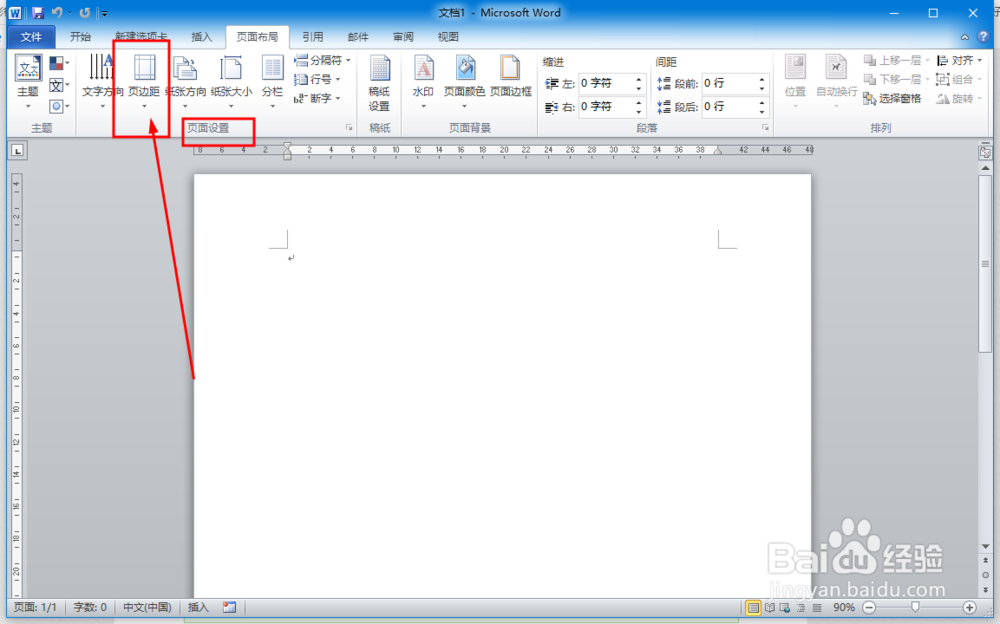Viewport: 1000px width, 624px height.
Task: Decrease the right indent value
Action: [x=639, y=112]
